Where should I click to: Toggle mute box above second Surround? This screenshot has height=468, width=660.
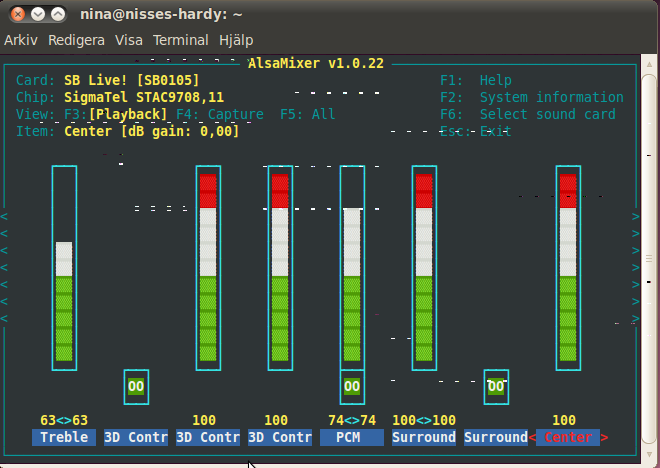[x=496, y=386]
